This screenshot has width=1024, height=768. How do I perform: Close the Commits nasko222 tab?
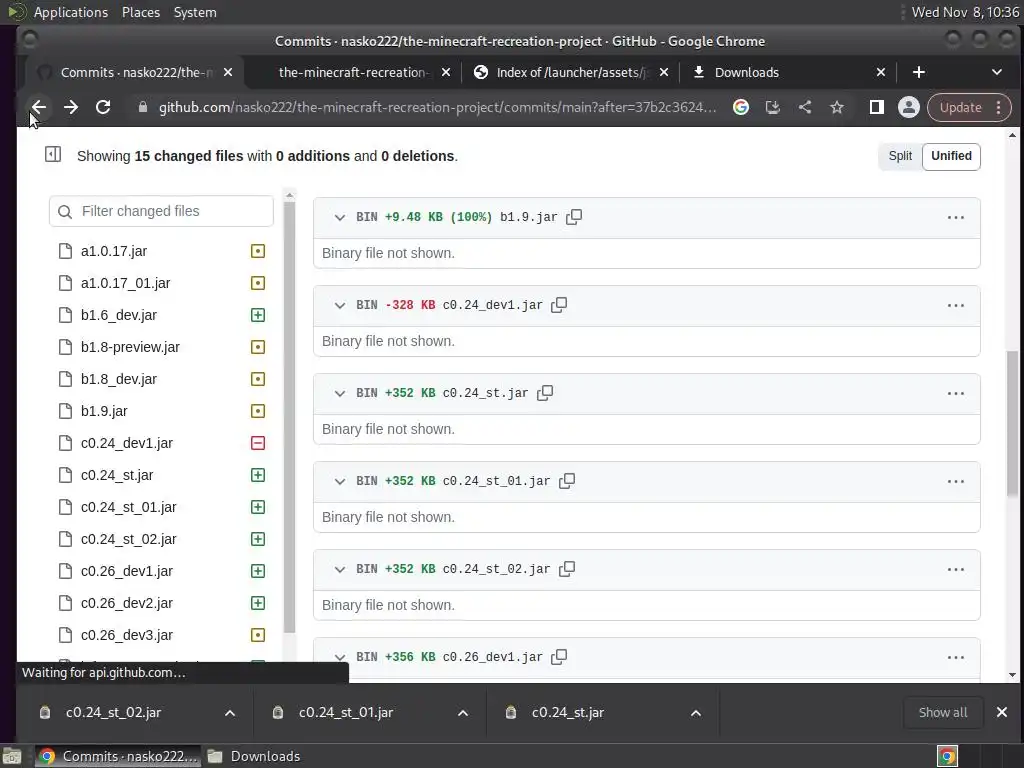(x=228, y=72)
